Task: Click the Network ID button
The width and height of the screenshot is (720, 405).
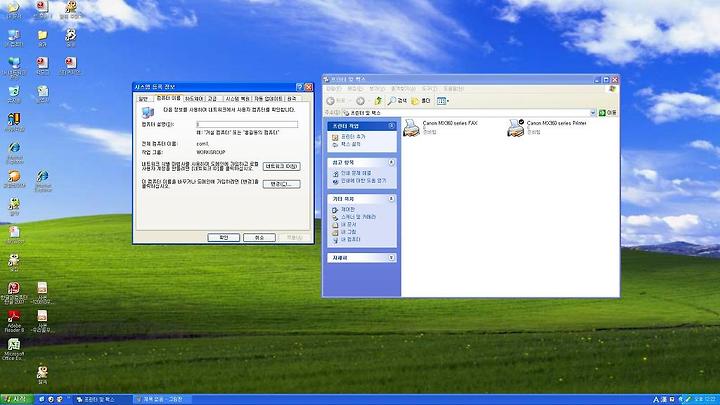Action: 282,167
